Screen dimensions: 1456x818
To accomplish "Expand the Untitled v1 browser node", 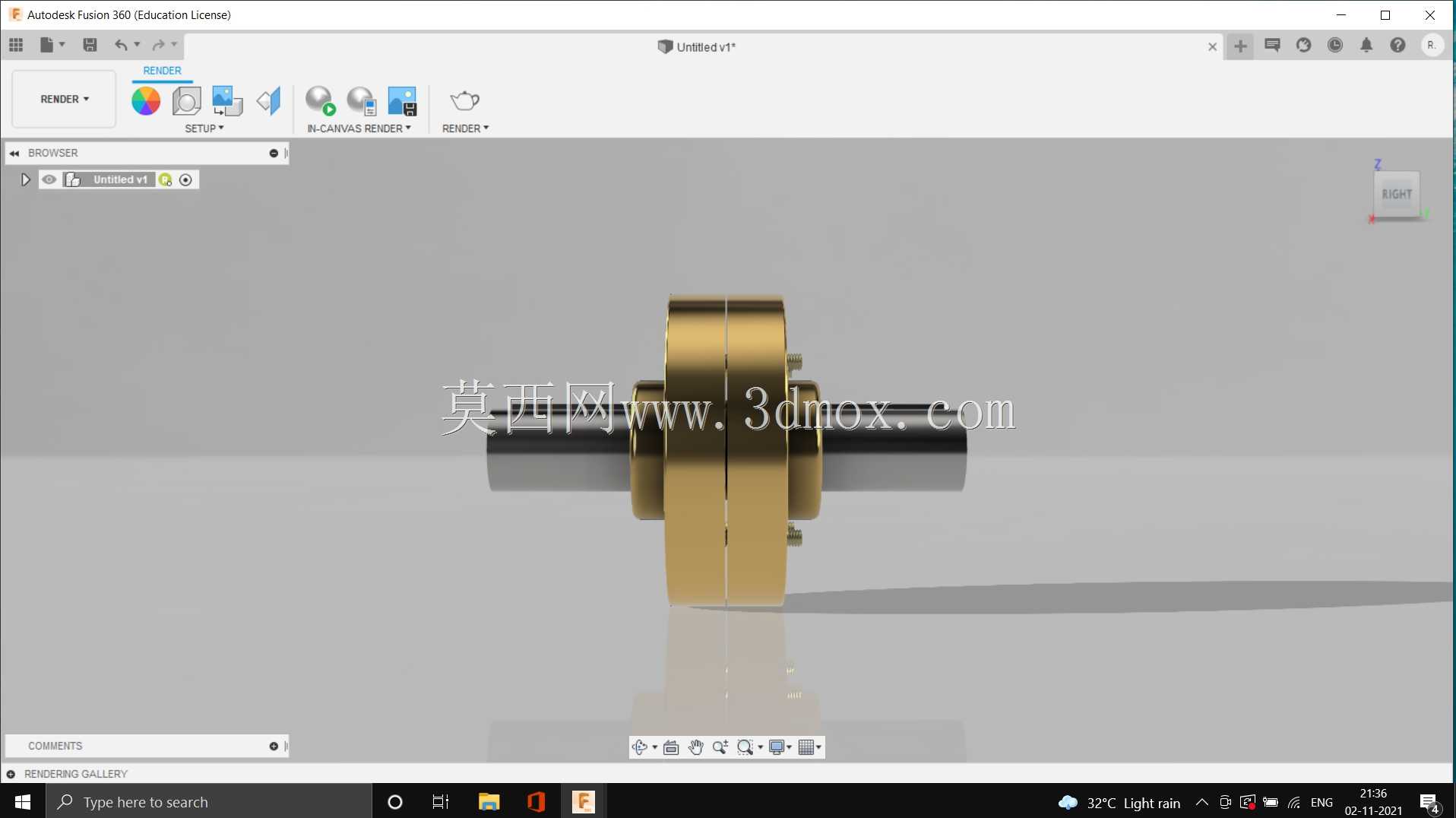I will [x=25, y=179].
